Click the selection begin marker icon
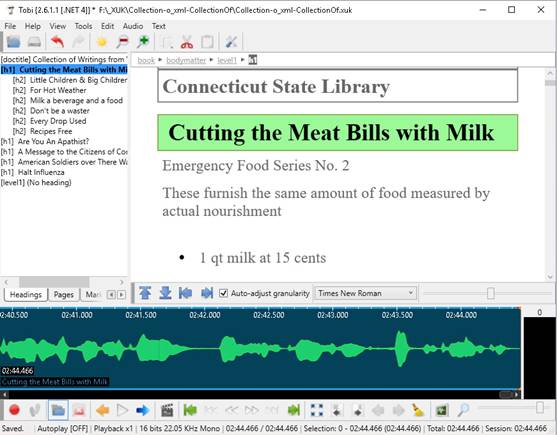 coord(337,410)
